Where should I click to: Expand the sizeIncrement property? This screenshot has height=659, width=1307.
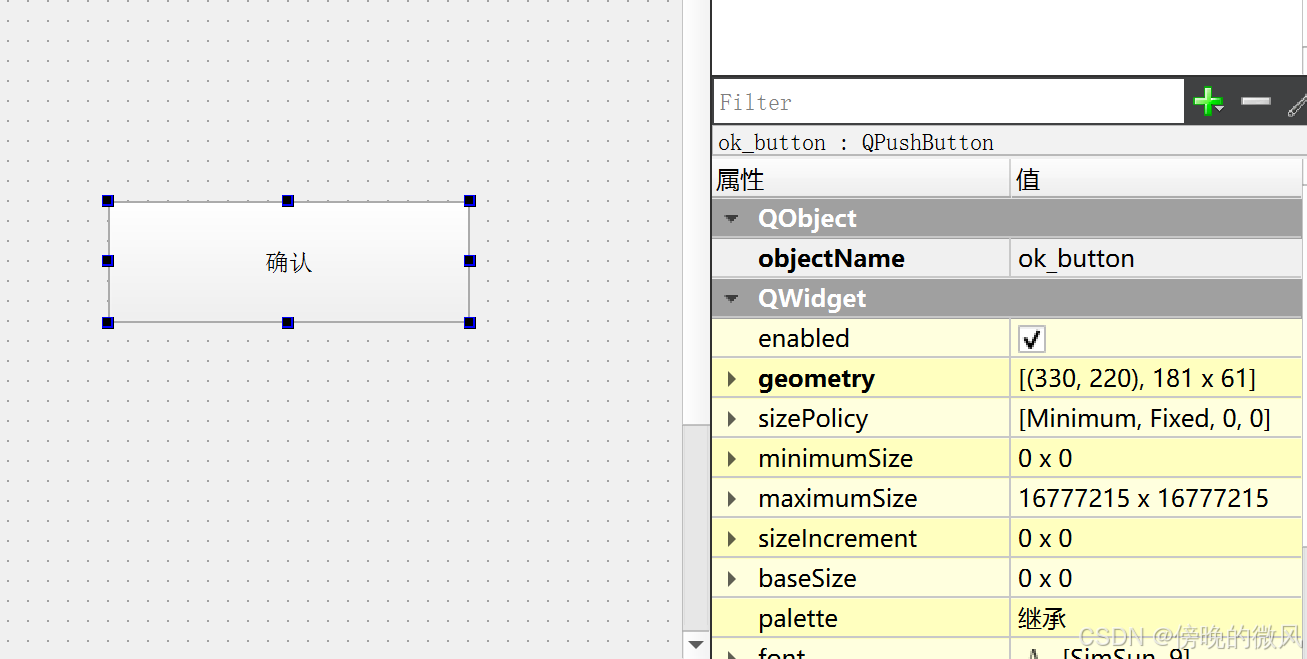[731, 538]
